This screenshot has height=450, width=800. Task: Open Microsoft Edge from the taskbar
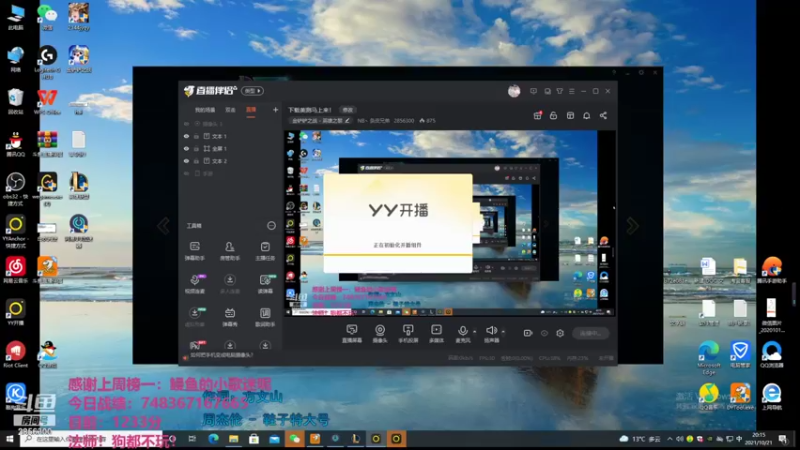coord(213,439)
